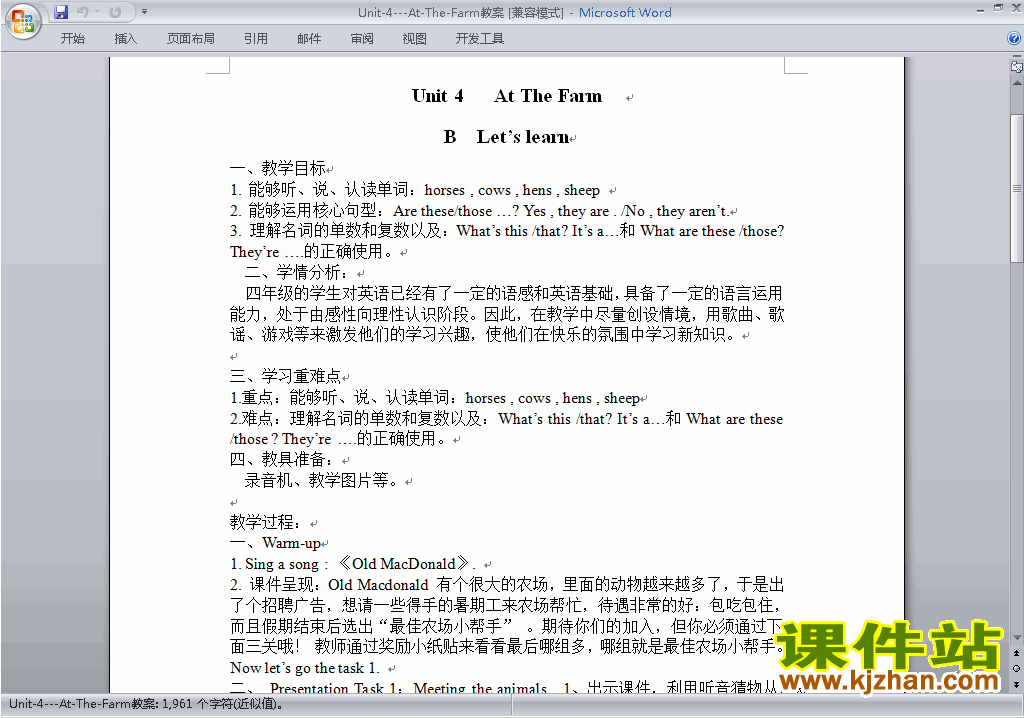Click the heading 'B Let's learn'
The image size is (1024, 718).
507,137
